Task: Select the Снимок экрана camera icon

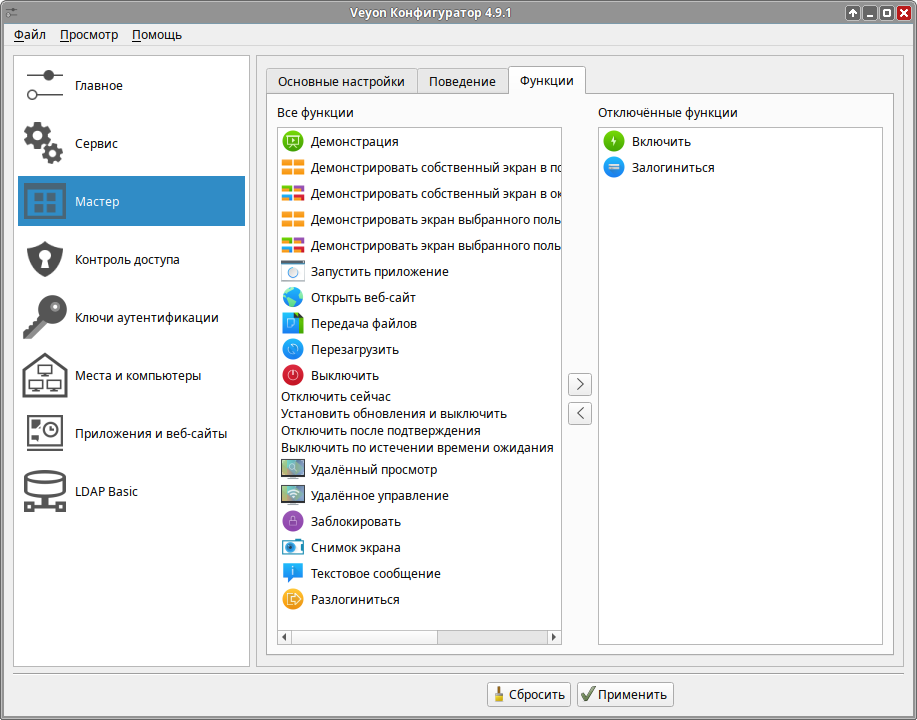Action: [293, 547]
